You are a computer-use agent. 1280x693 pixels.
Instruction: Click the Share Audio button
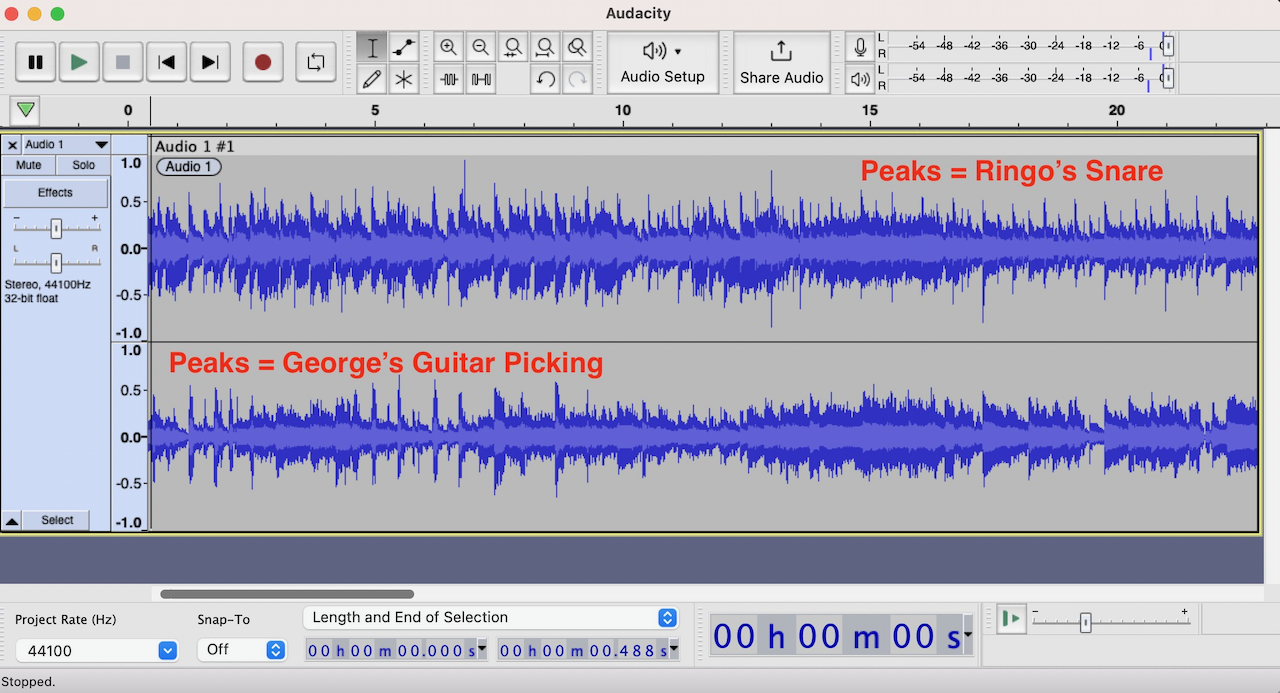(782, 62)
